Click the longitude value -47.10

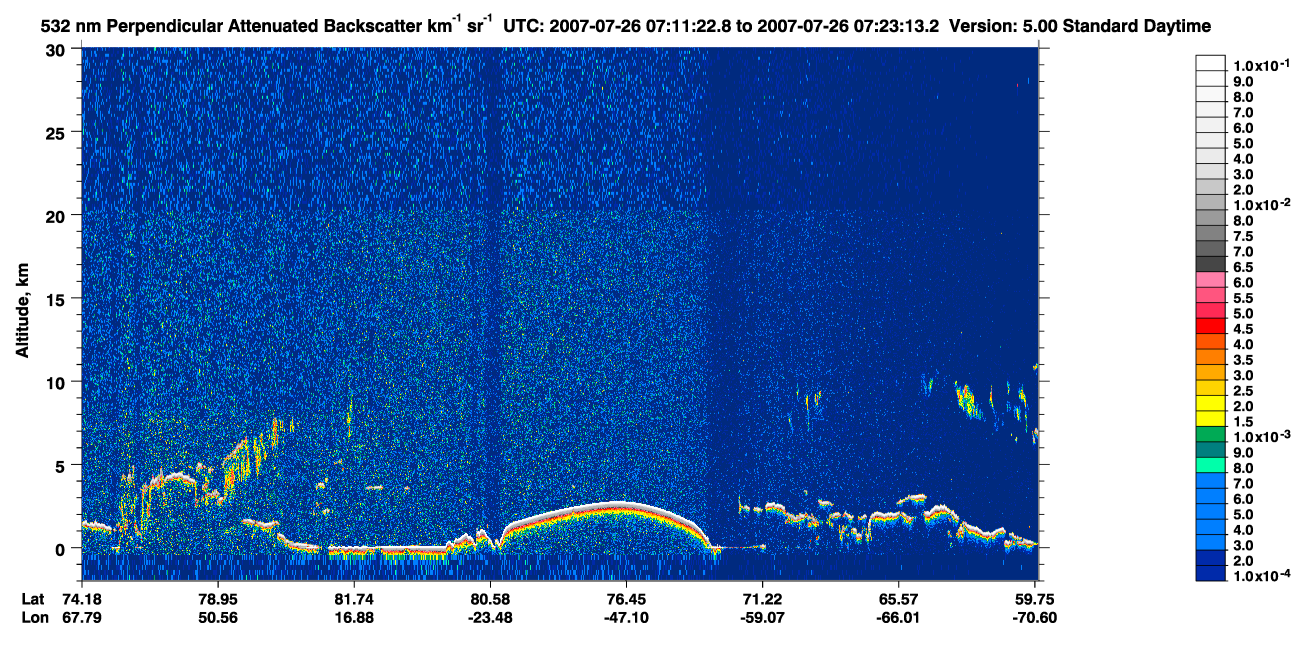626,617
